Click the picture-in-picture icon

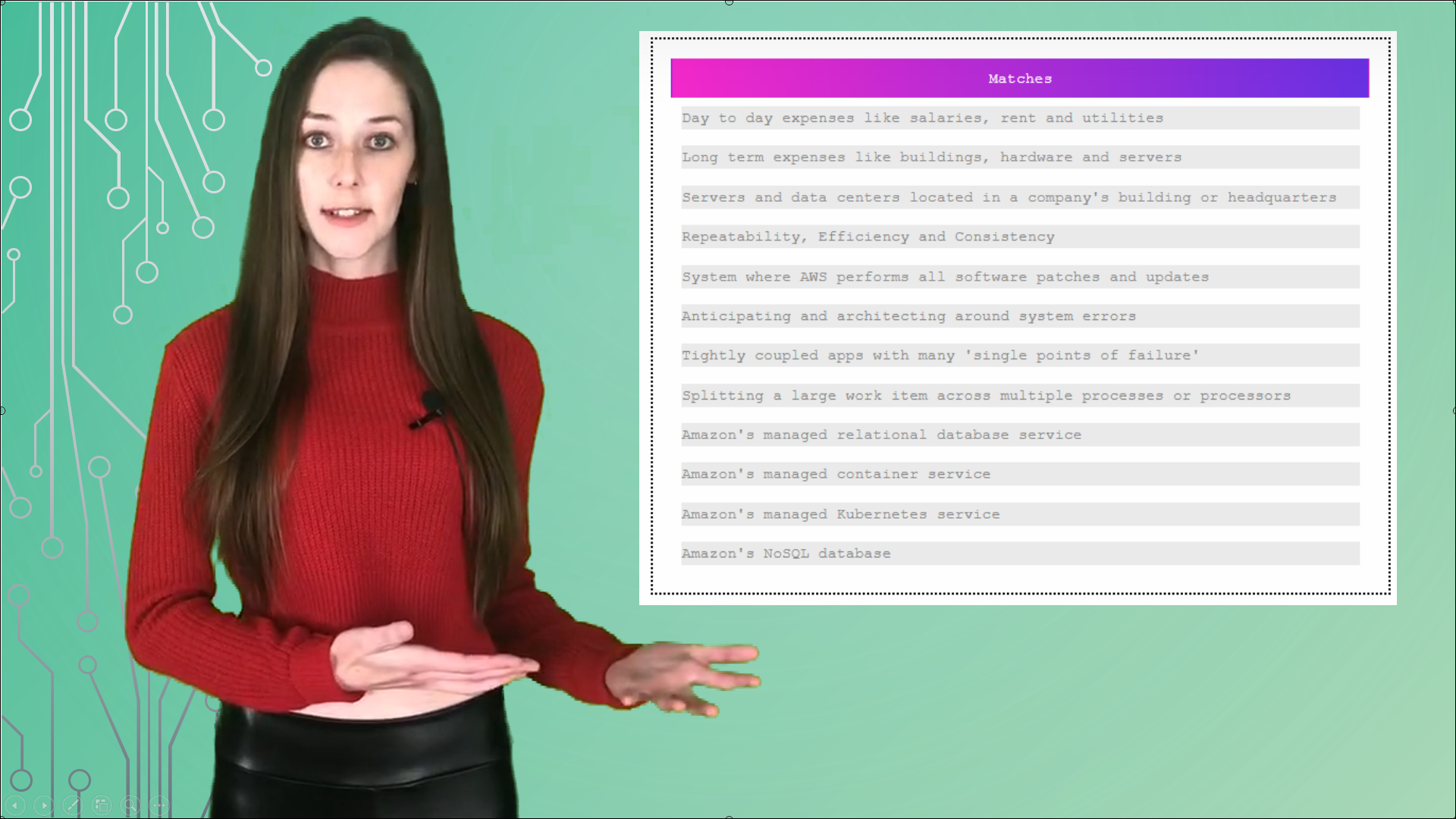tap(101, 805)
